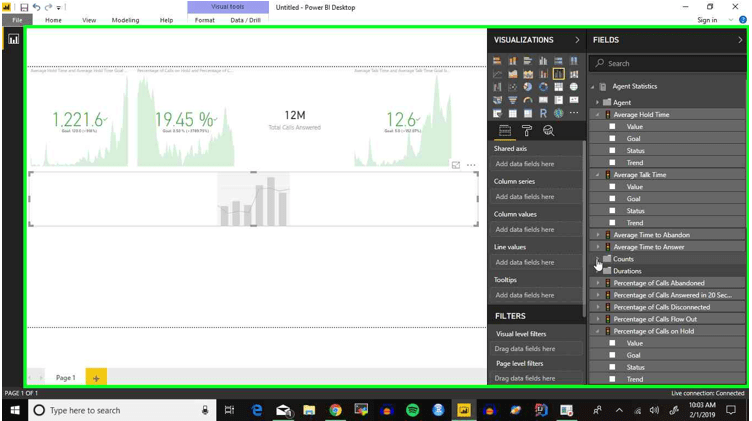Collapse the Agent Statistics table

click(x=593, y=86)
